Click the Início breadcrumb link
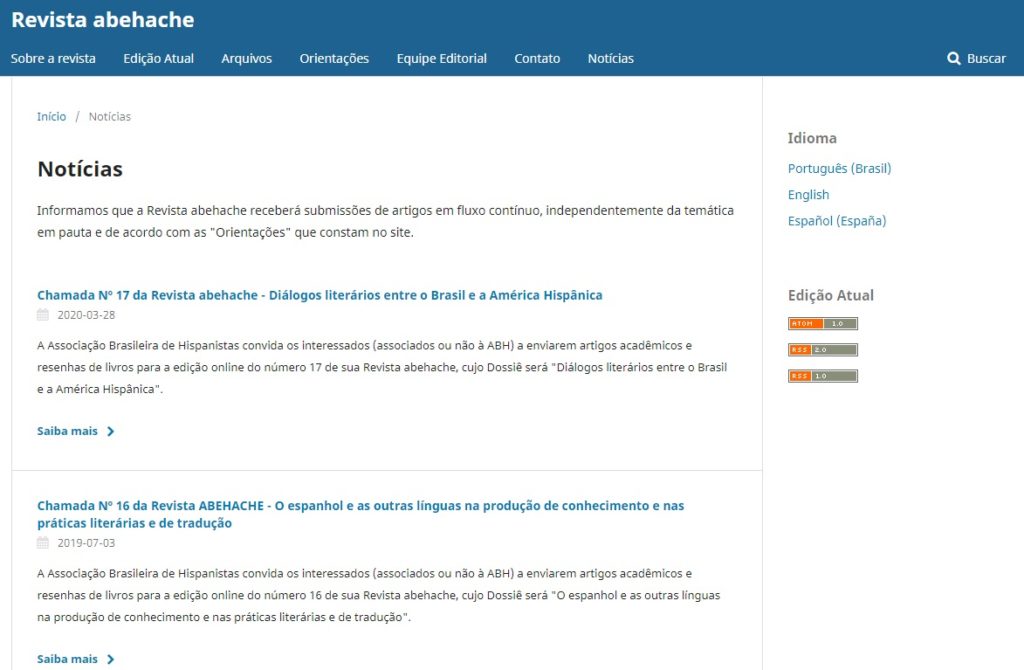 [x=51, y=117]
